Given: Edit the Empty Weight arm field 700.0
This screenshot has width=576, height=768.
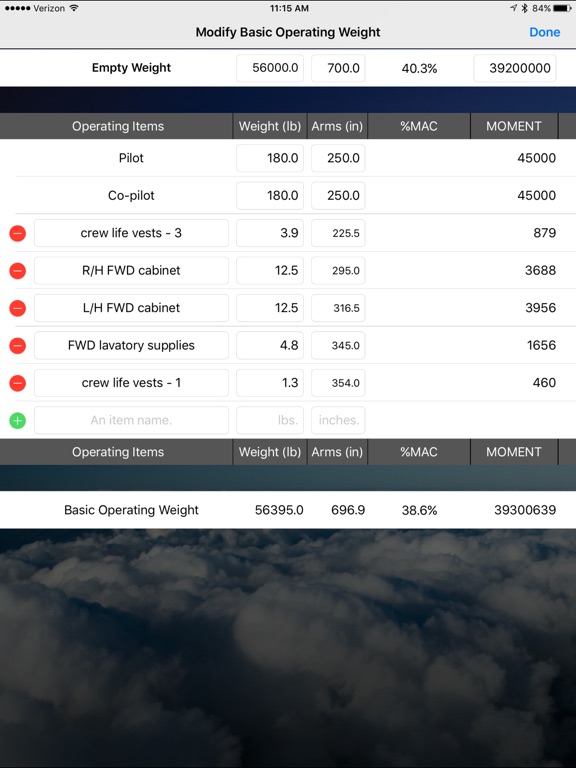Looking at the screenshot, I should click(338, 68).
